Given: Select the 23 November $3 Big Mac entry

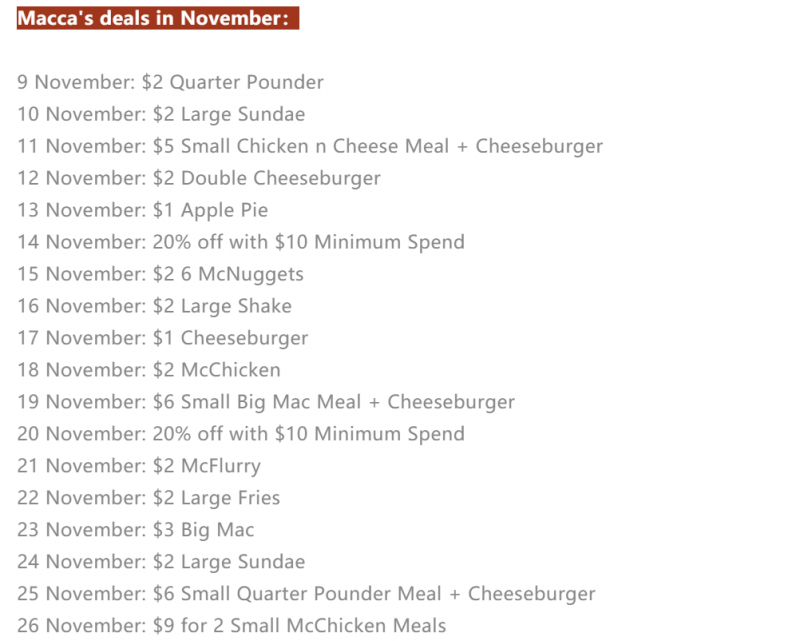Looking at the screenshot, I should point(136,530).
